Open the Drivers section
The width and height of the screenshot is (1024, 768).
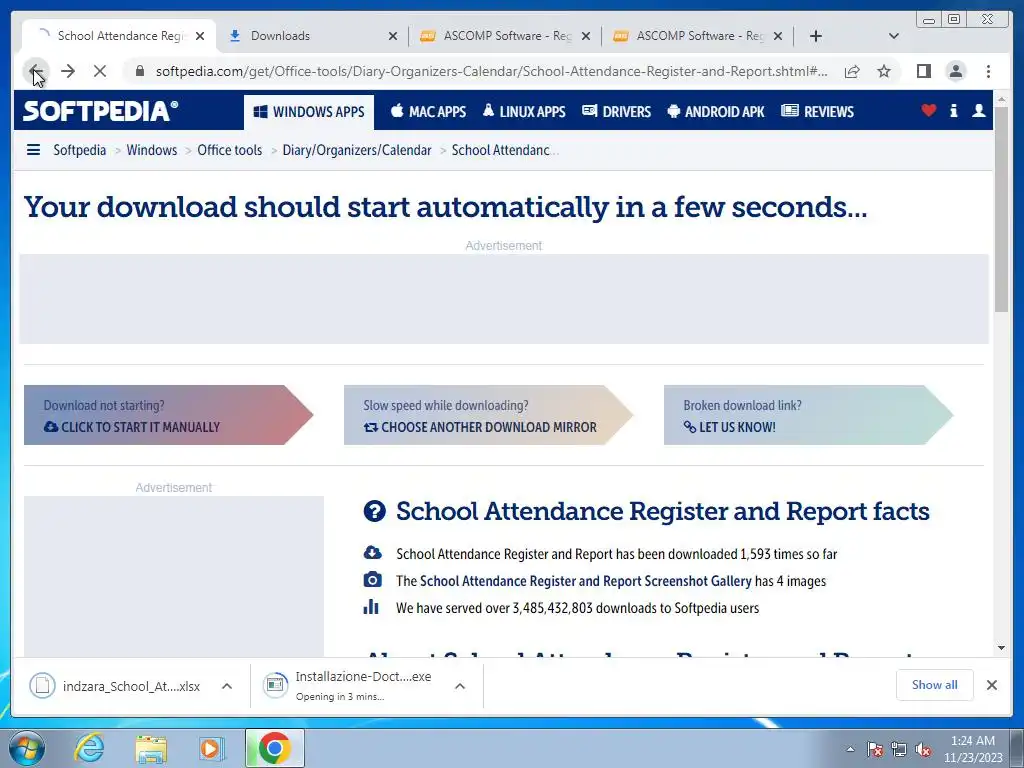point(616,112)
